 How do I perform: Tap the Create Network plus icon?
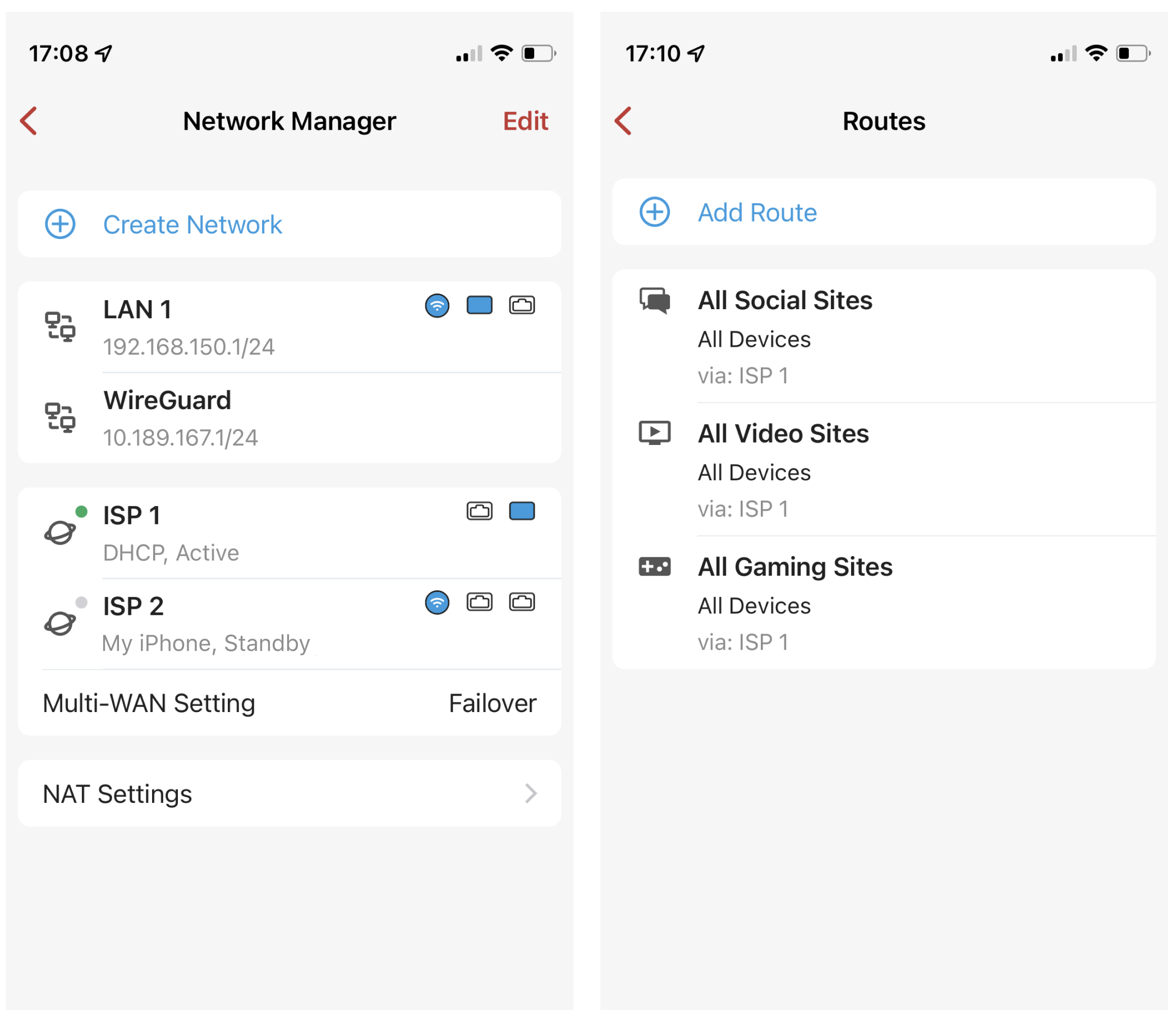pyautogui.click(x=60, y=224)
